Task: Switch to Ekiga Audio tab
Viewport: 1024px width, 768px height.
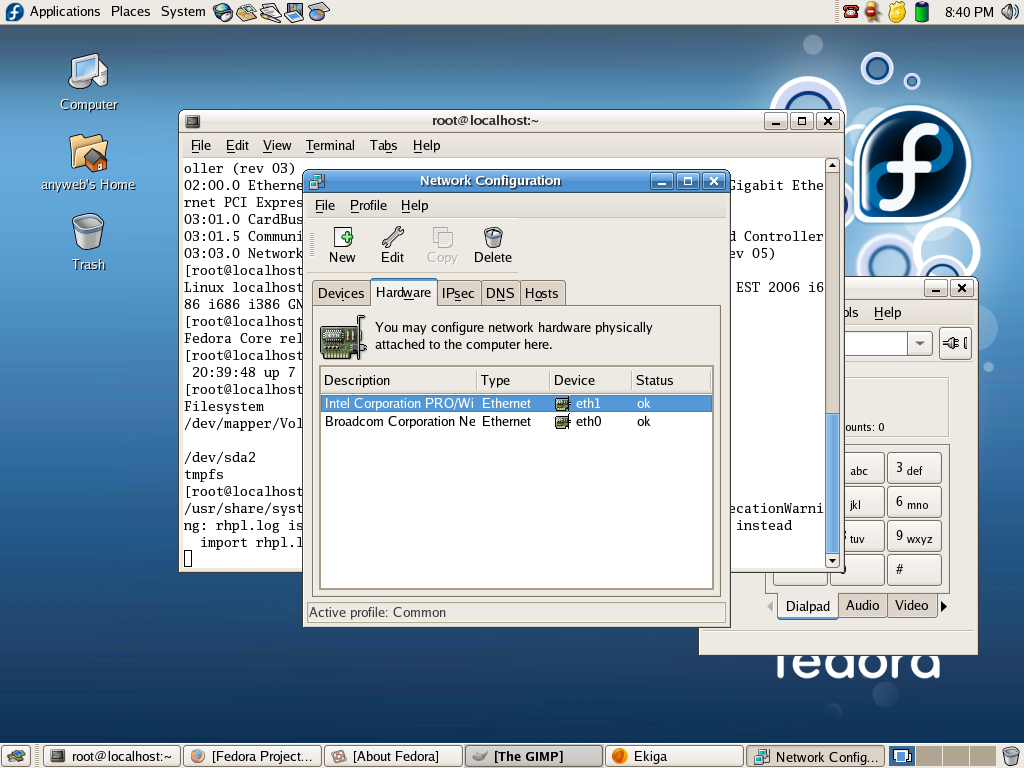Action: [x=862, y=606]
